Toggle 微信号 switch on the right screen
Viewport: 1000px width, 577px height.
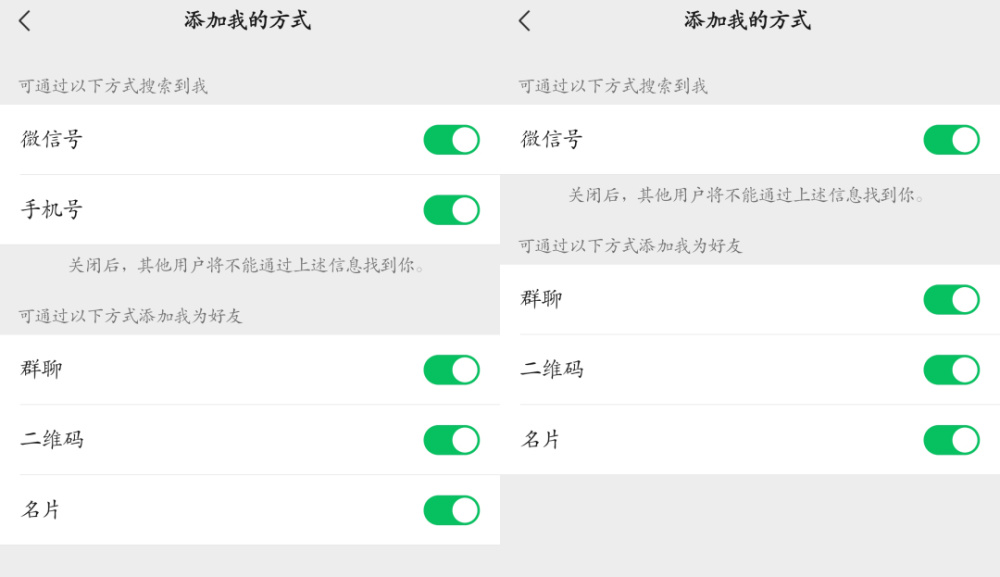coord(951,140)
